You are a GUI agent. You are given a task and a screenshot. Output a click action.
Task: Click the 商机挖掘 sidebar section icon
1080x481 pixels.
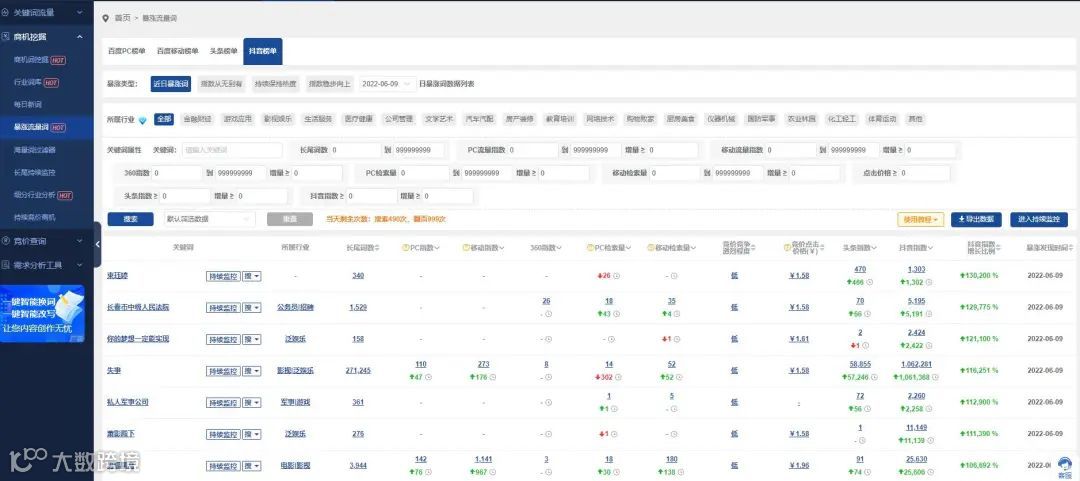pyautogui.click(x=6, y=37)
